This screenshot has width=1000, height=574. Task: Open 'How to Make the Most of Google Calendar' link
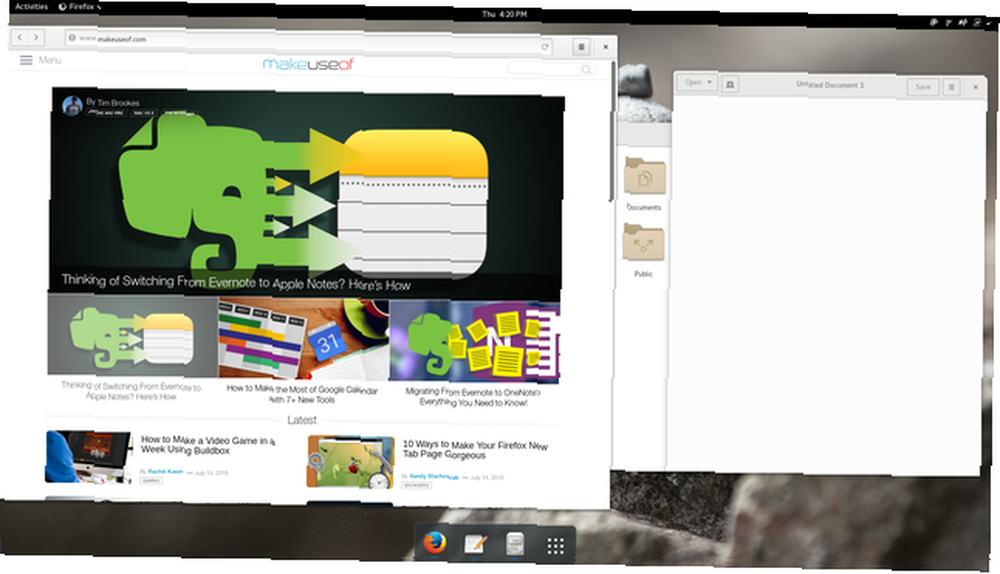click(x=302, y=394)
